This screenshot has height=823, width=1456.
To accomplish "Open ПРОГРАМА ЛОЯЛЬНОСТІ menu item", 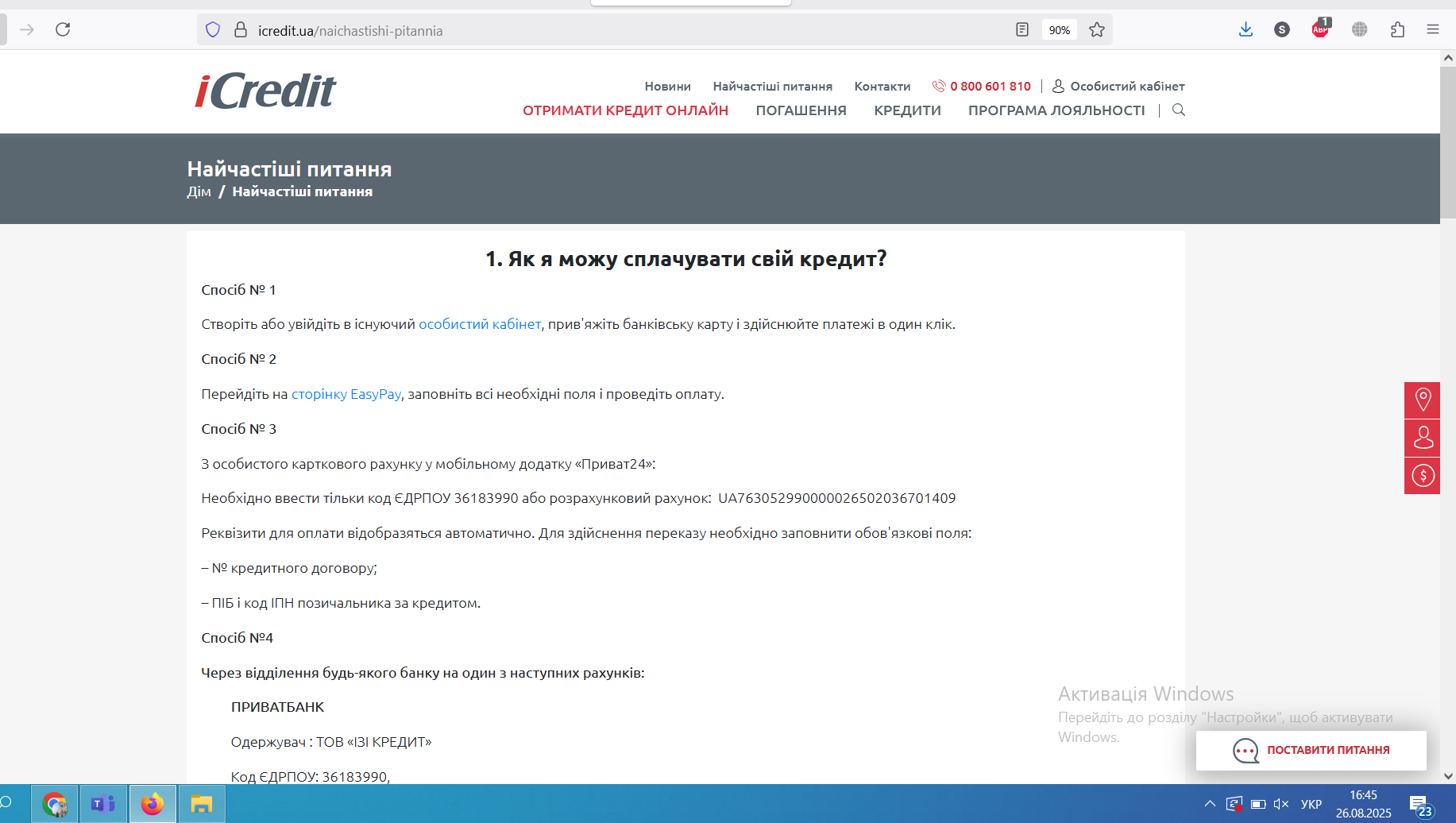I will [x=1056, y=110].
